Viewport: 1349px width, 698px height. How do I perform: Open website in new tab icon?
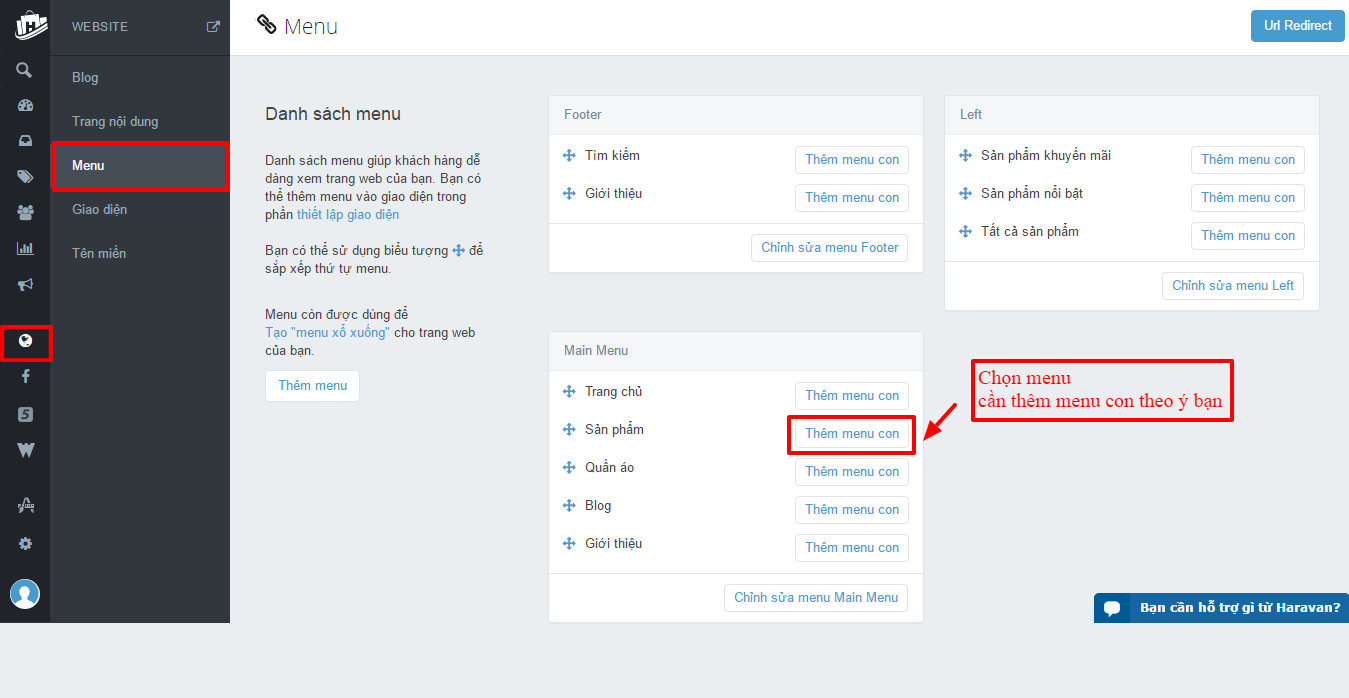(213, 27)
